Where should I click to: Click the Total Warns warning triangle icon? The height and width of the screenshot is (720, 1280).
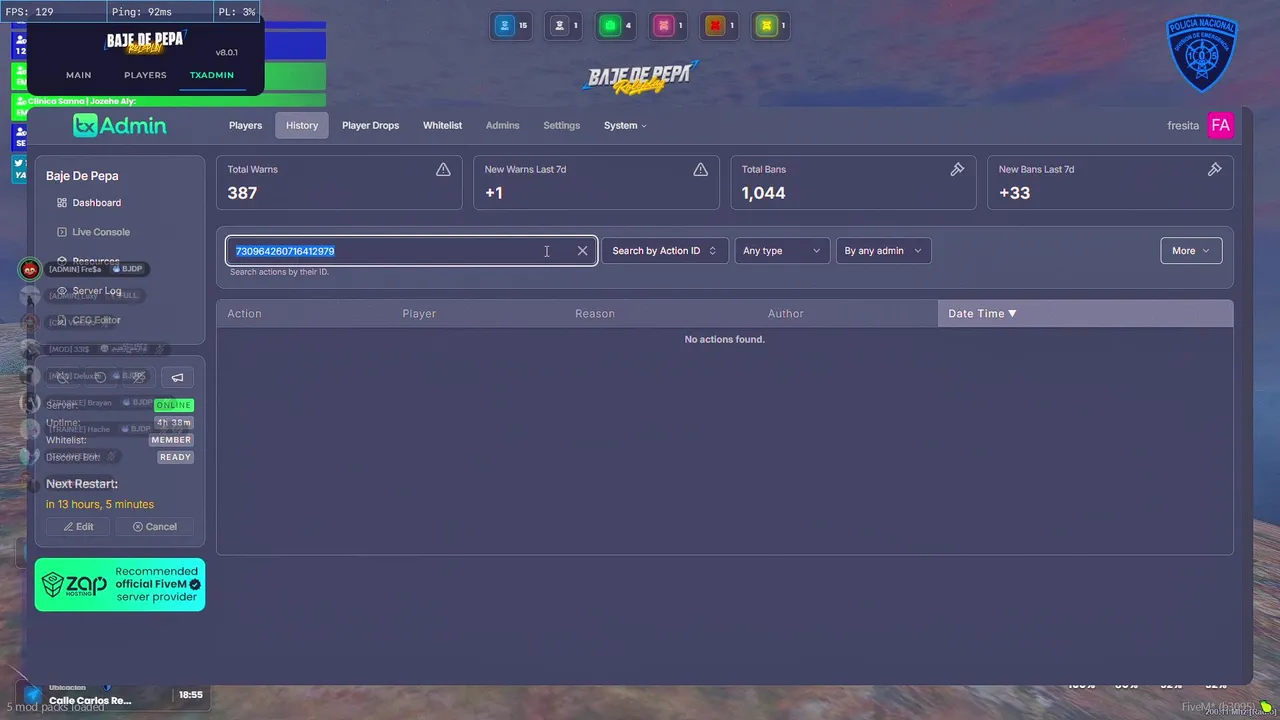point(443,170)
